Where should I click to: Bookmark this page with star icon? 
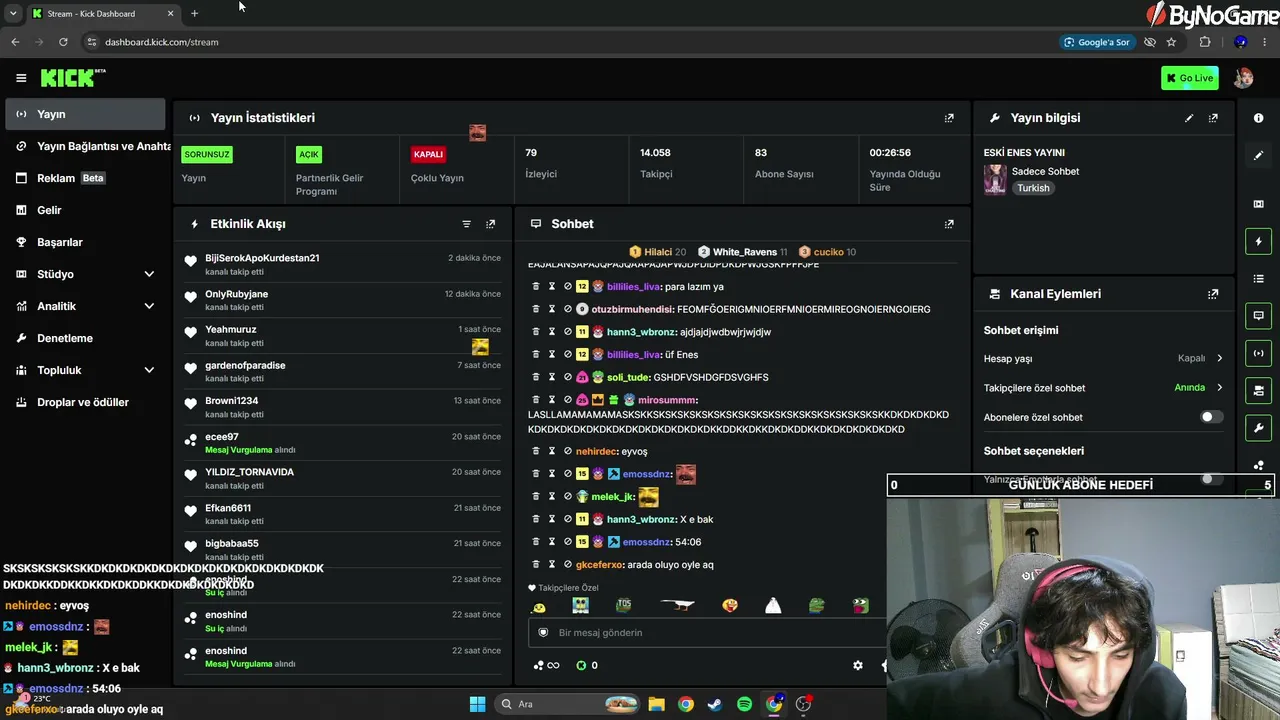click(1171, 42)
